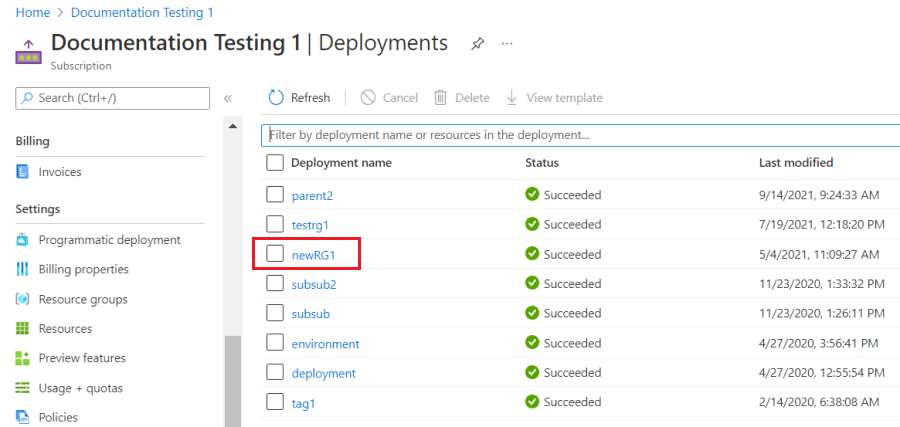Open the subsub deployment link

click(311, 315)
